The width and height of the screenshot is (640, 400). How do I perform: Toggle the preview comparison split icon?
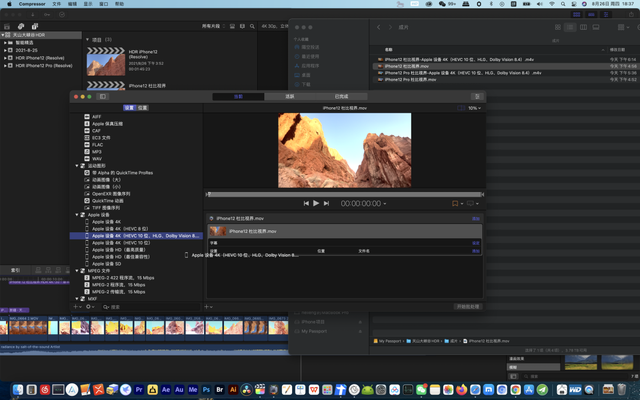click(x=461, y=108)
